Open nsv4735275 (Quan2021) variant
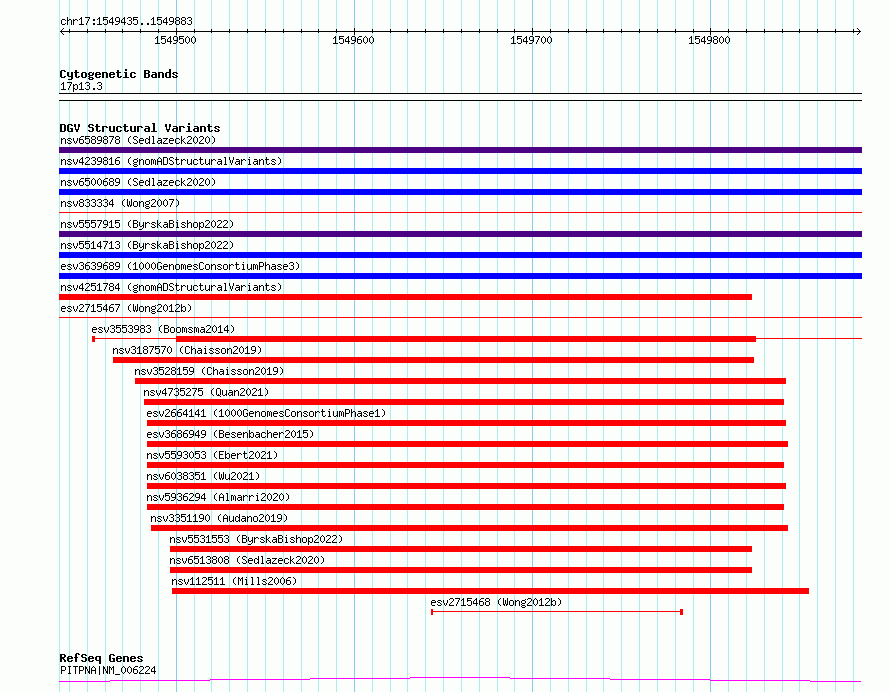This screenshot has width=890, height=692. tap(206, 392)
